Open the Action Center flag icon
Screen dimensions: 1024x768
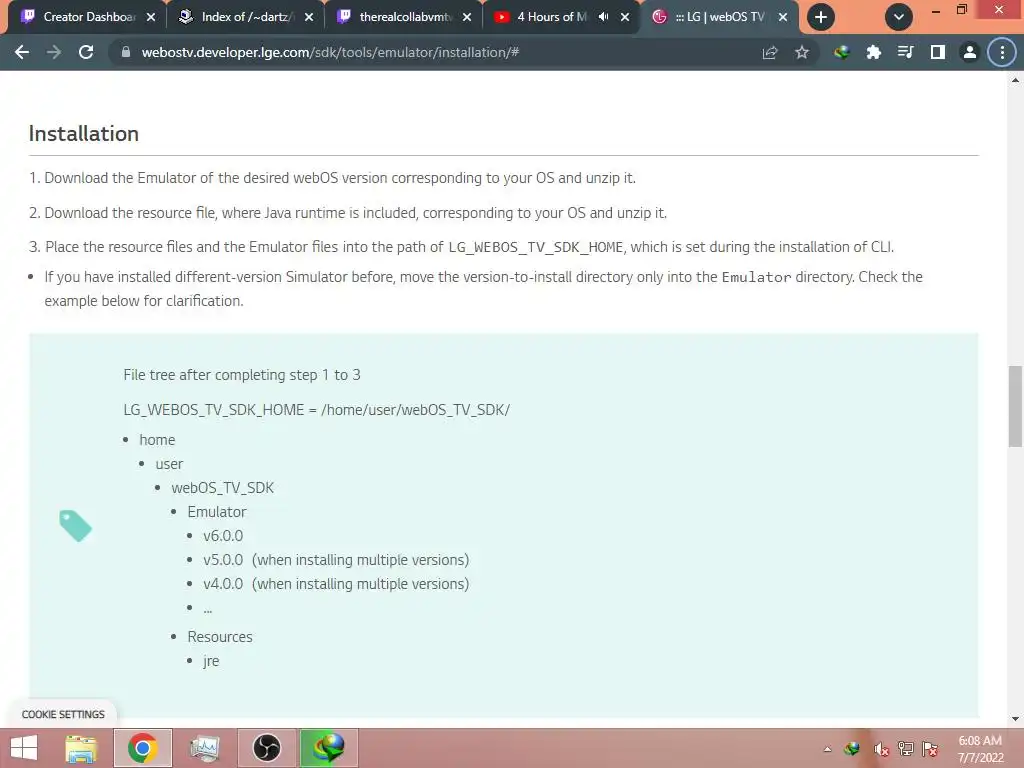(x=930, y=749)
